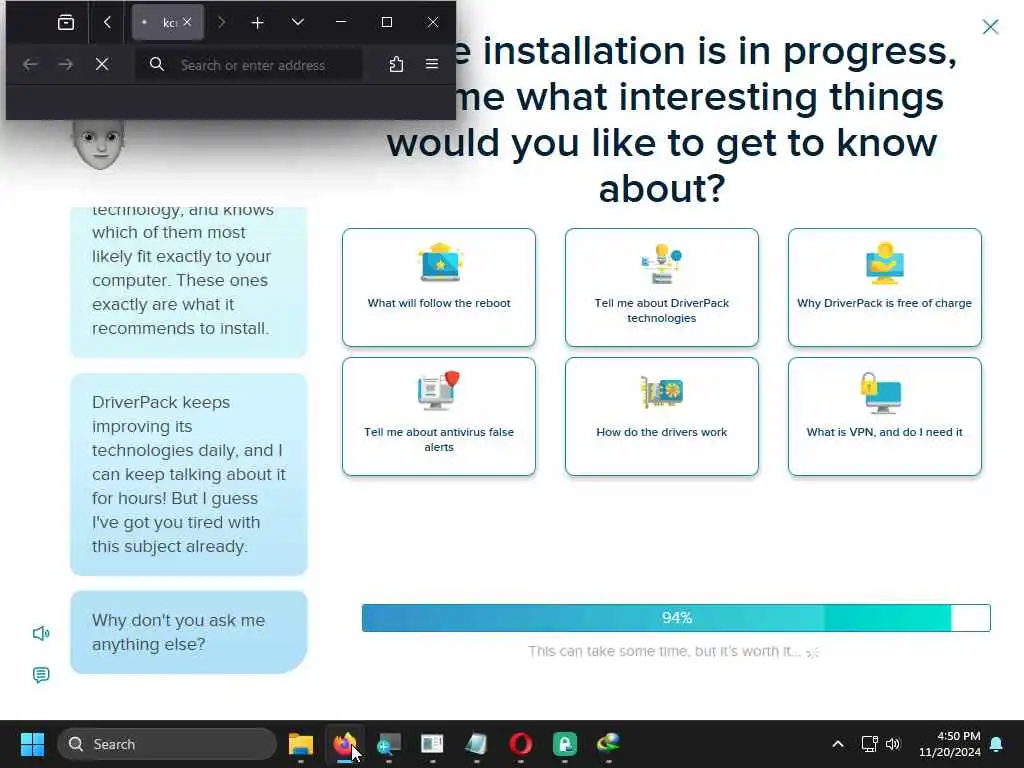Click the magnifier icon in the address bar
This screenshot has height=768, width=1024.
pyautogui.click(x=157, y=64)
